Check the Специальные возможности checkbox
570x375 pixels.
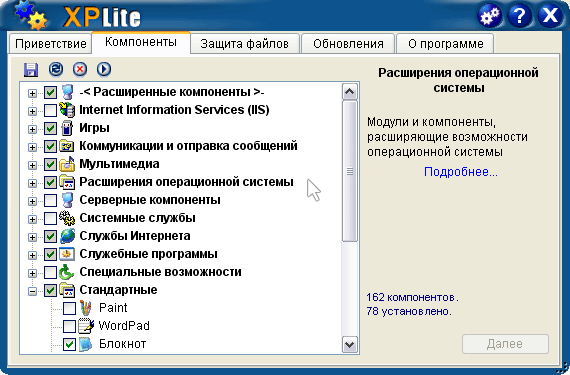(x=50, y=272)
